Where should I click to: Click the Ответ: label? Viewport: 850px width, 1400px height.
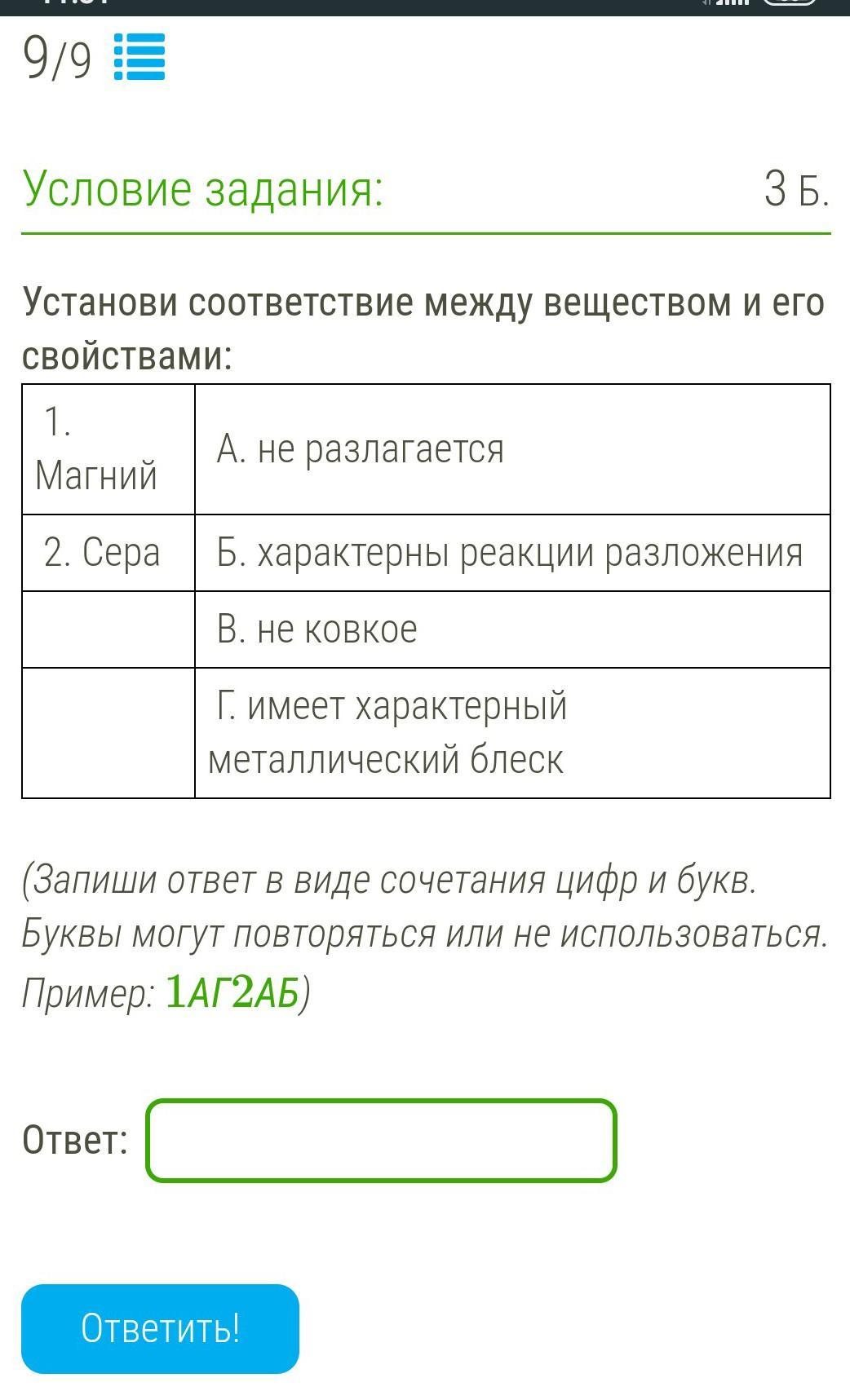pyautogui.click(x=75, y=1140)
